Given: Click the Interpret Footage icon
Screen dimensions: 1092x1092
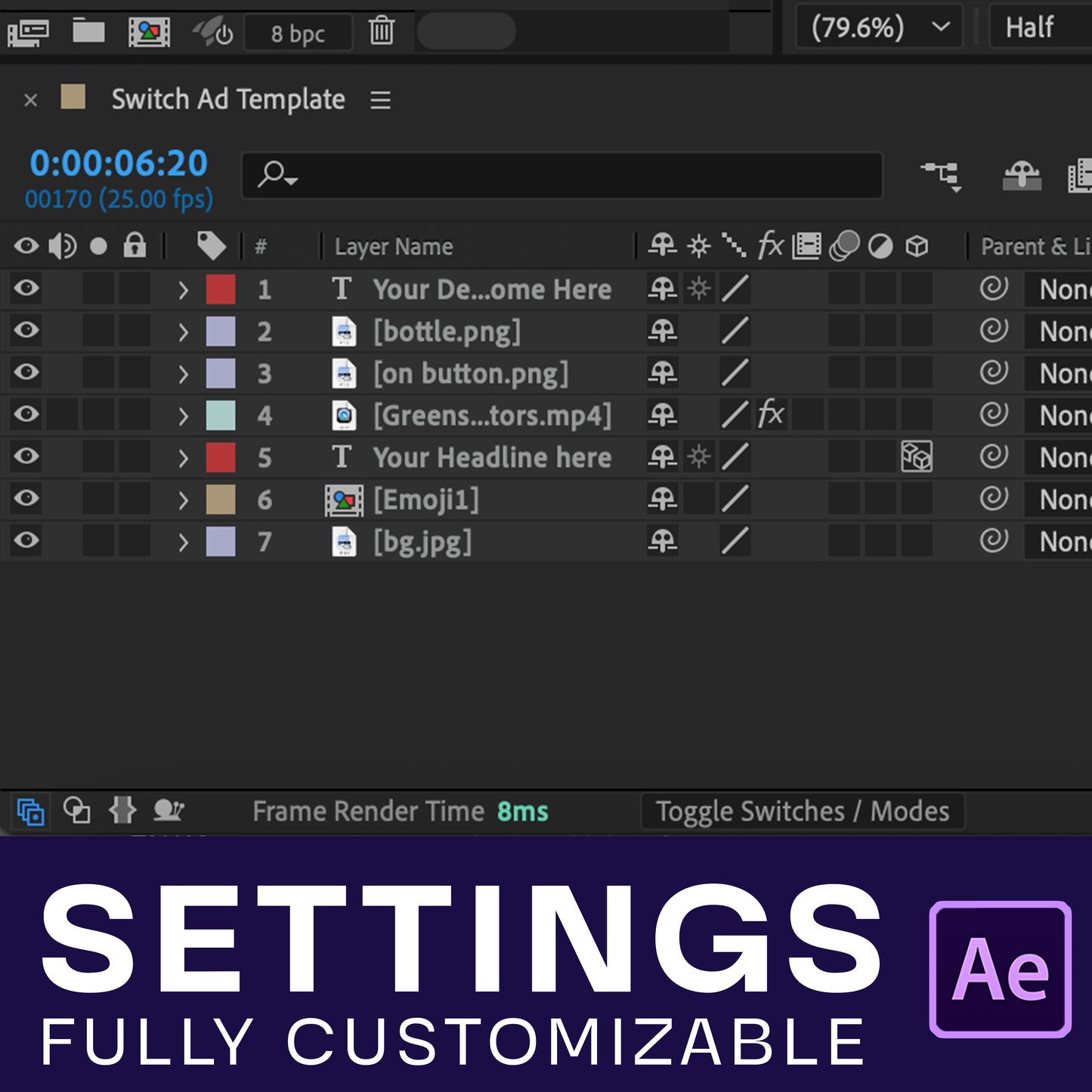Looking at the screenshot, I should (x=28, y=32).
